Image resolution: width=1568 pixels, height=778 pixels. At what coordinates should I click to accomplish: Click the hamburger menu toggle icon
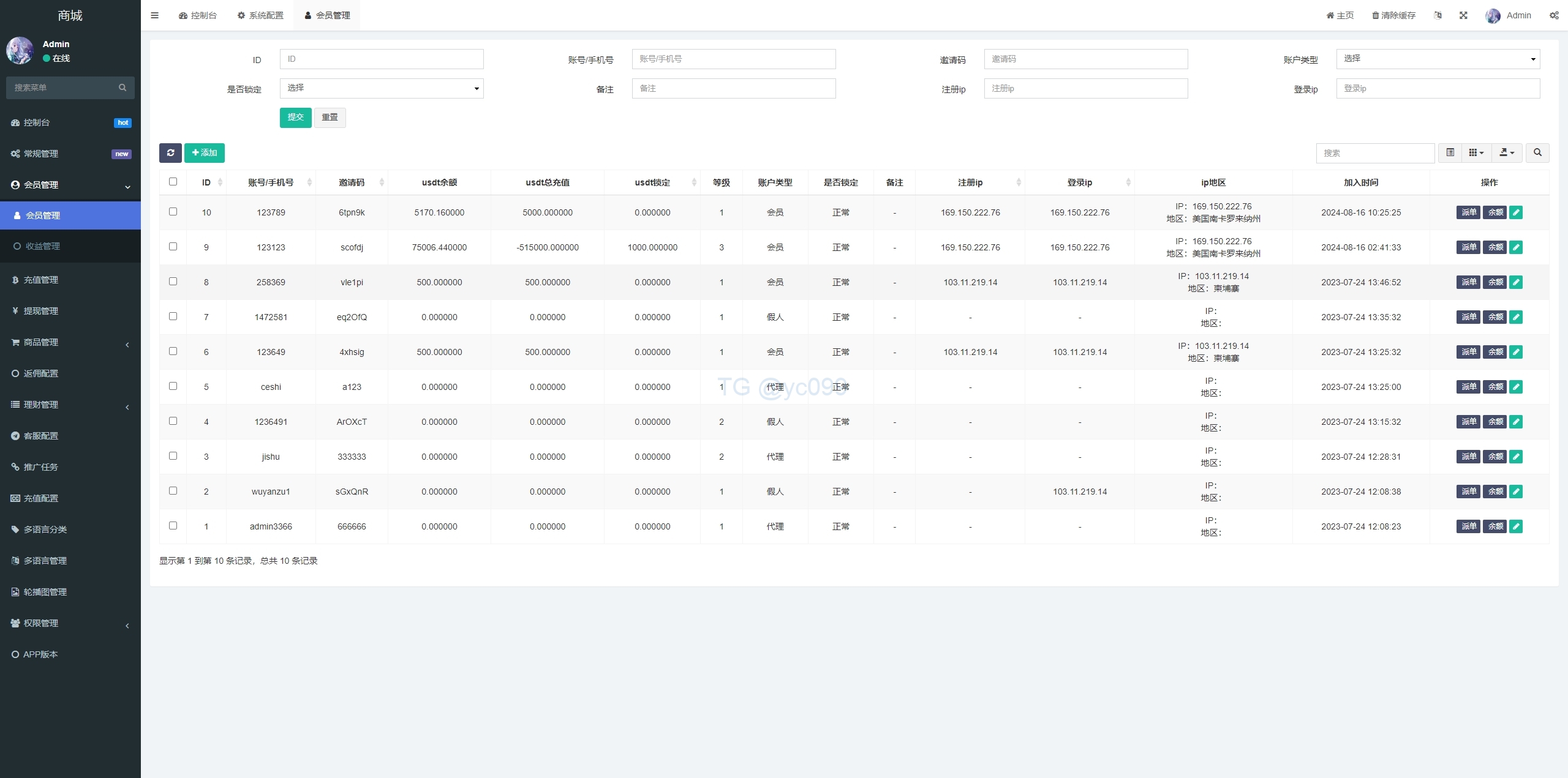[x=155, y=15]
